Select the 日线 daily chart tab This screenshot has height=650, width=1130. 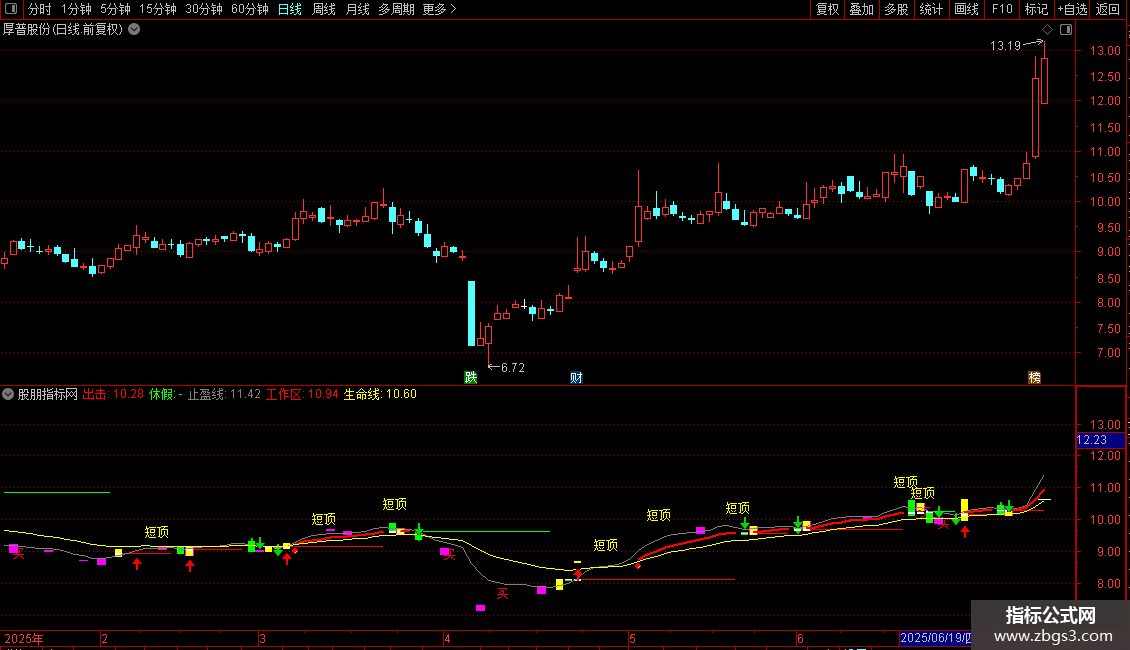coord(290,9)
